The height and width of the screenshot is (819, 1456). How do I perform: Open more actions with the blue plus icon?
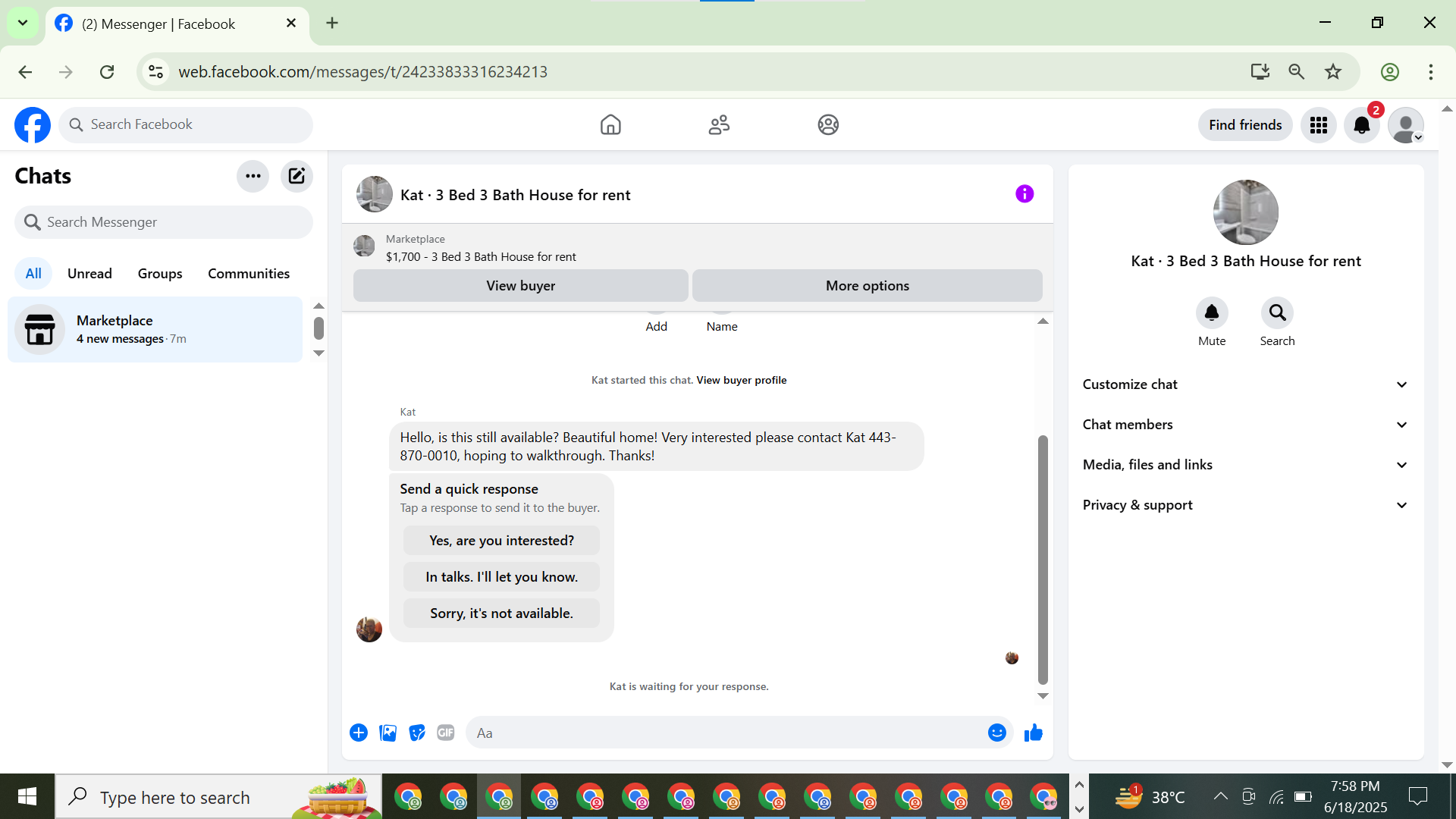359,733
